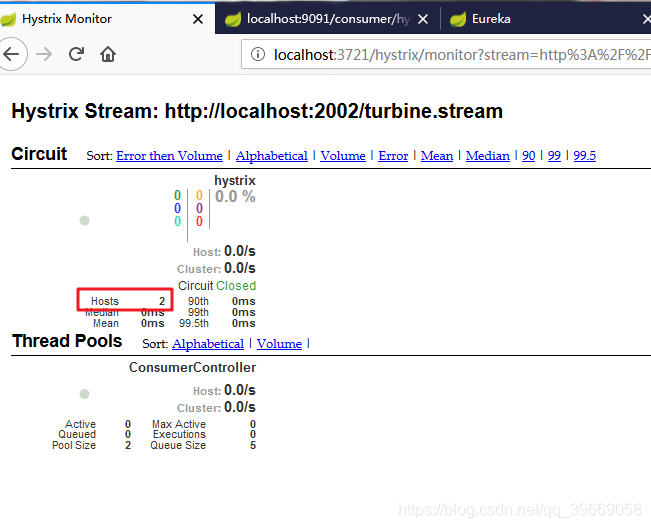The width and height of the screenshot is (651, 528).
Task: Close the localhost:9091/consumer tab
Action: [x=423, y=19]
